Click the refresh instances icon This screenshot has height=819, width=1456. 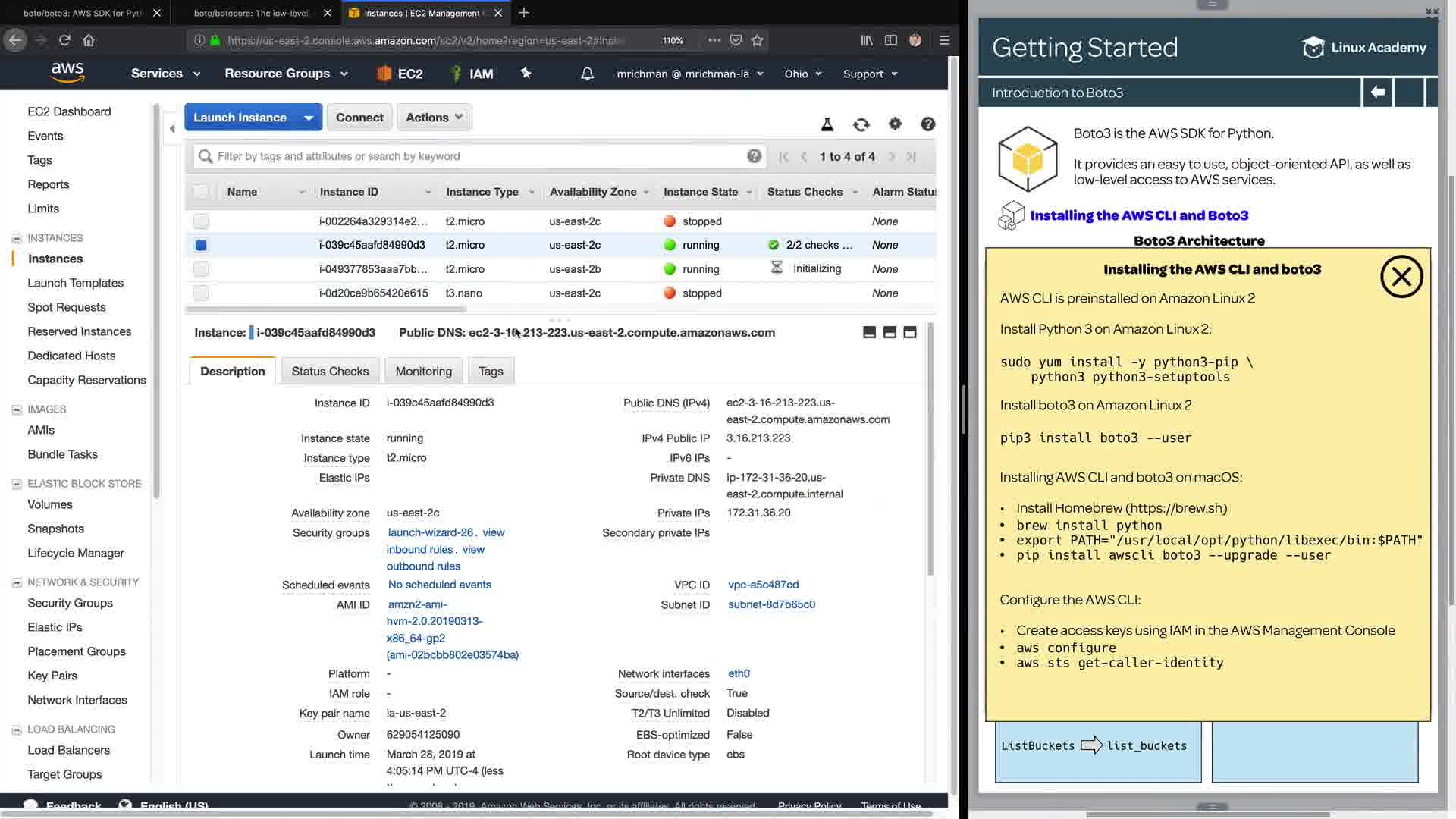pyautogui.click(x=861, y=124)
